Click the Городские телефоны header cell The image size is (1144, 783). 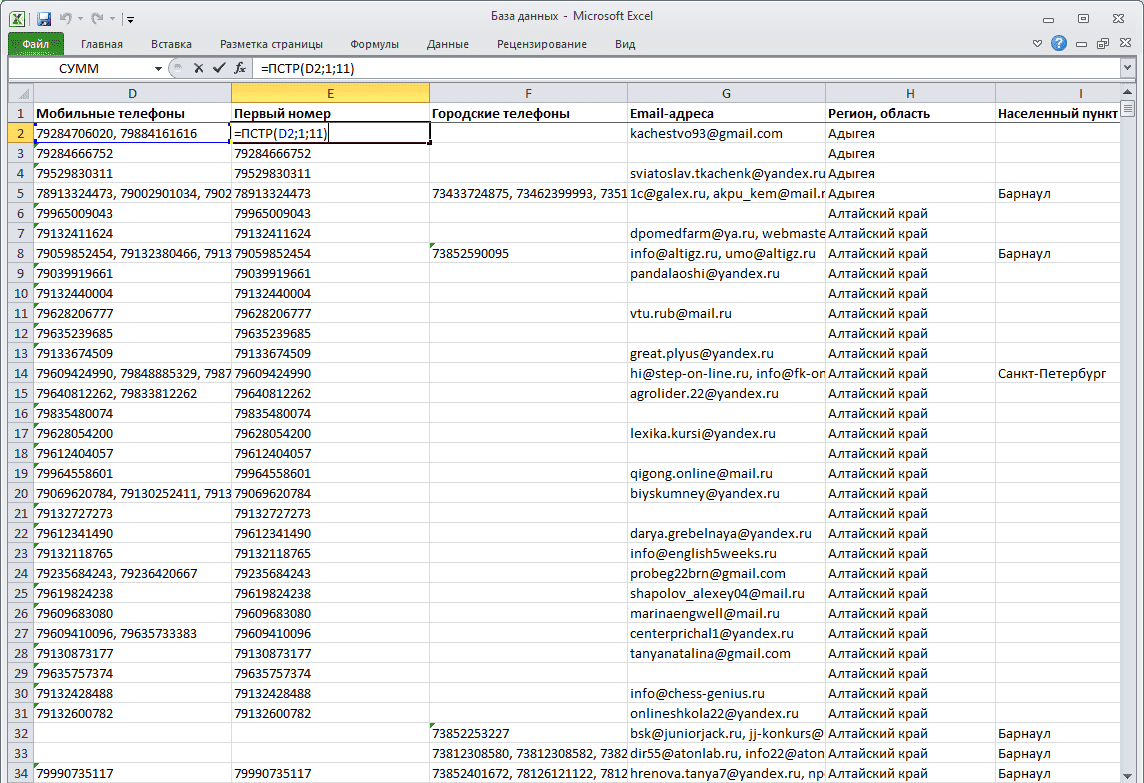528,114
